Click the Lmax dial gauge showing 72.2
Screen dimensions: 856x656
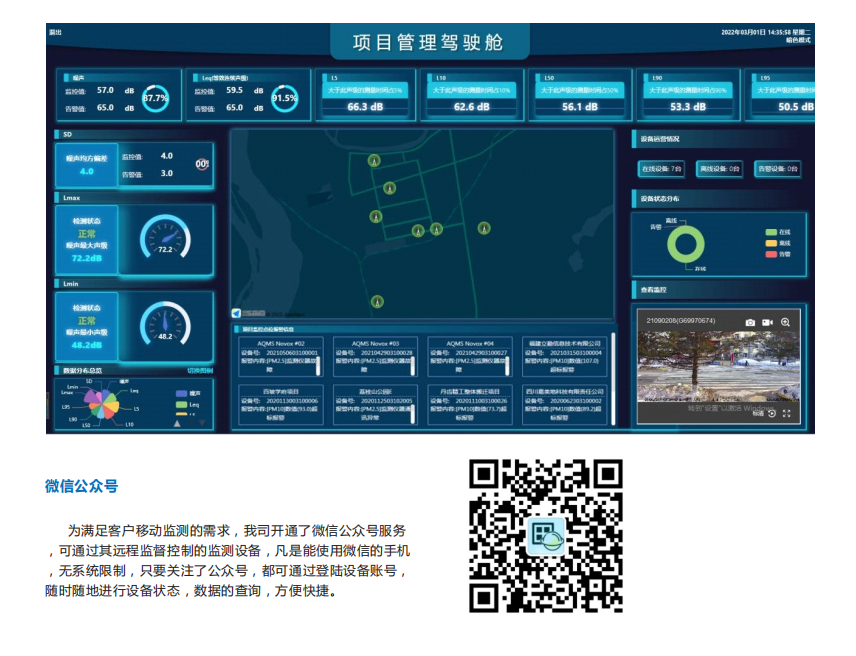click(165, 237)
